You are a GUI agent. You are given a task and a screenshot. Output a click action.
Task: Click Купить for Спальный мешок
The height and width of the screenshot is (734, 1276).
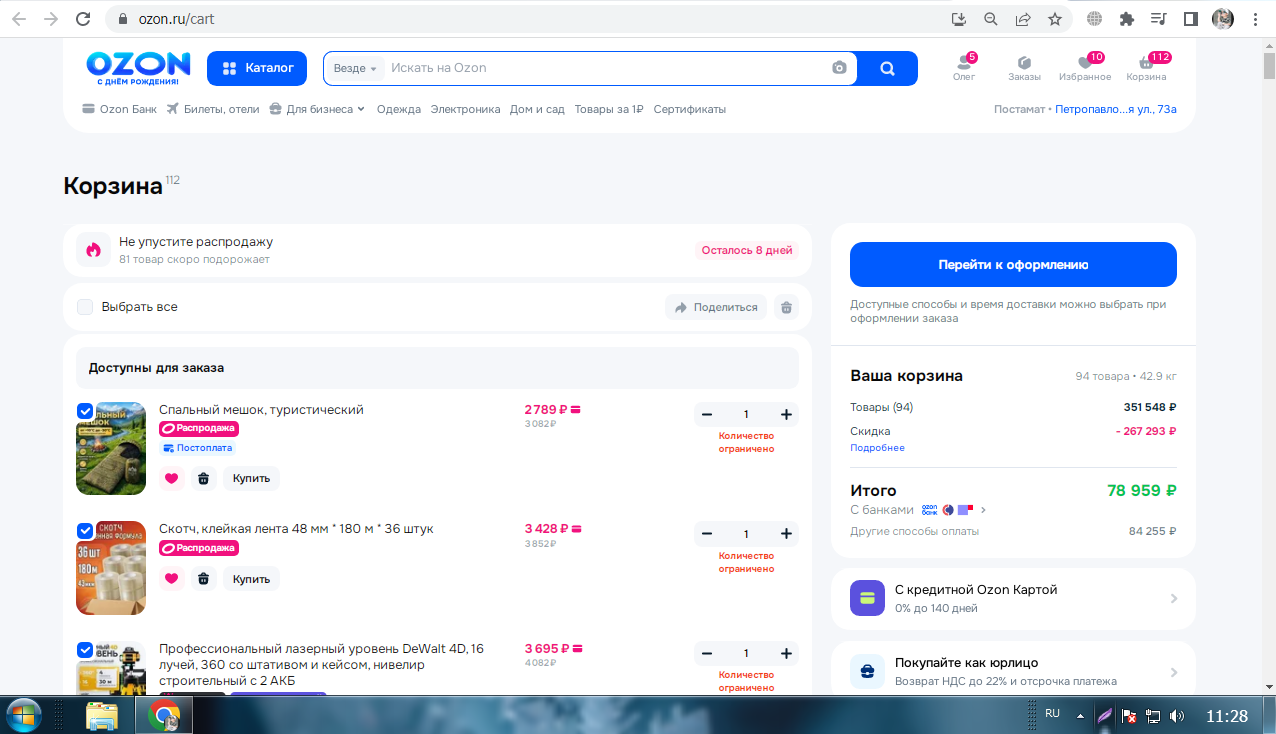pos(252,478)
